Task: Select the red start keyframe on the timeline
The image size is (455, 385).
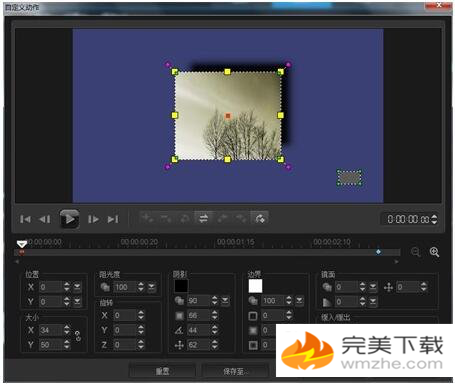Action: (22, 252)
